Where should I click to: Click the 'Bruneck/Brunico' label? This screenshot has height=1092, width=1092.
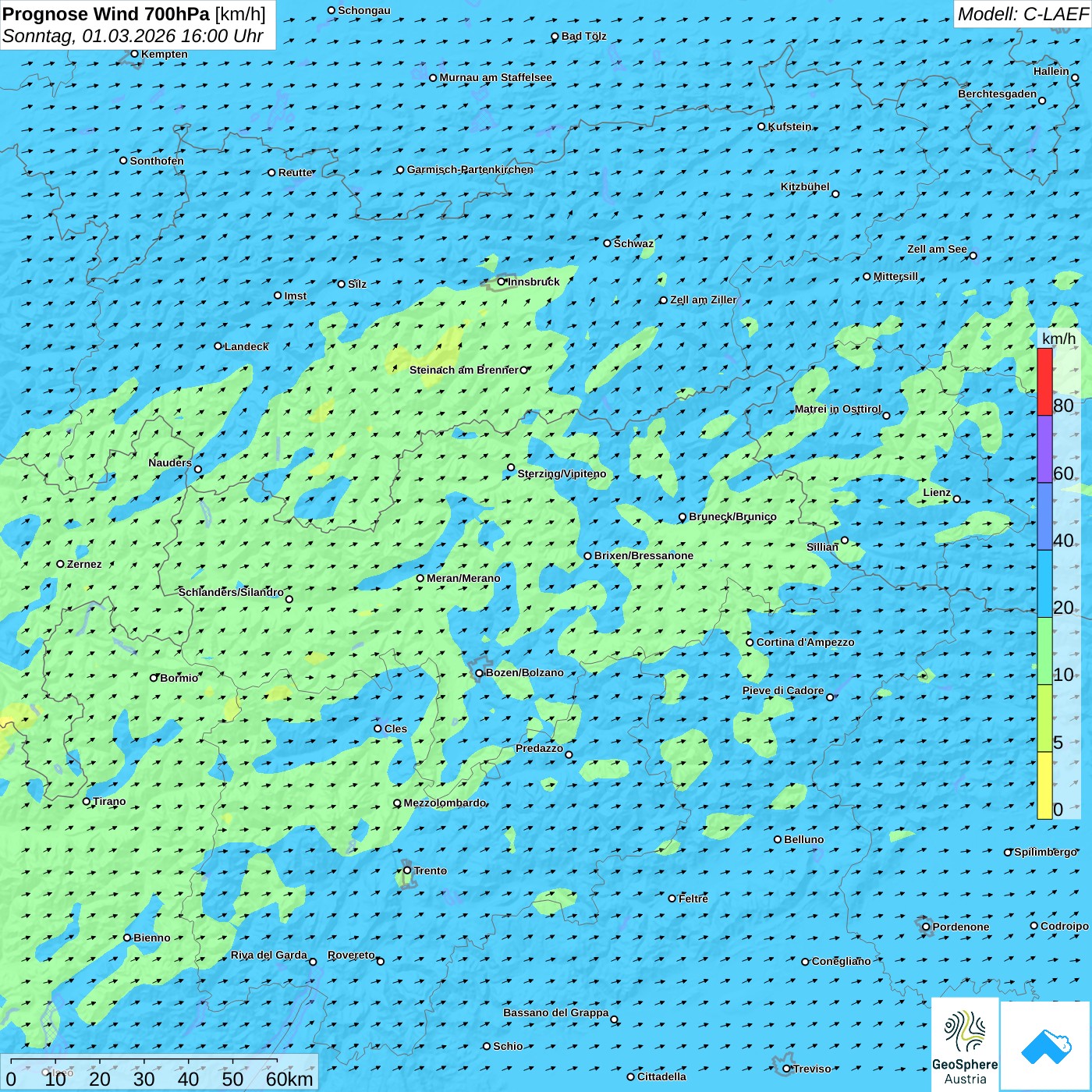point(733,516)
